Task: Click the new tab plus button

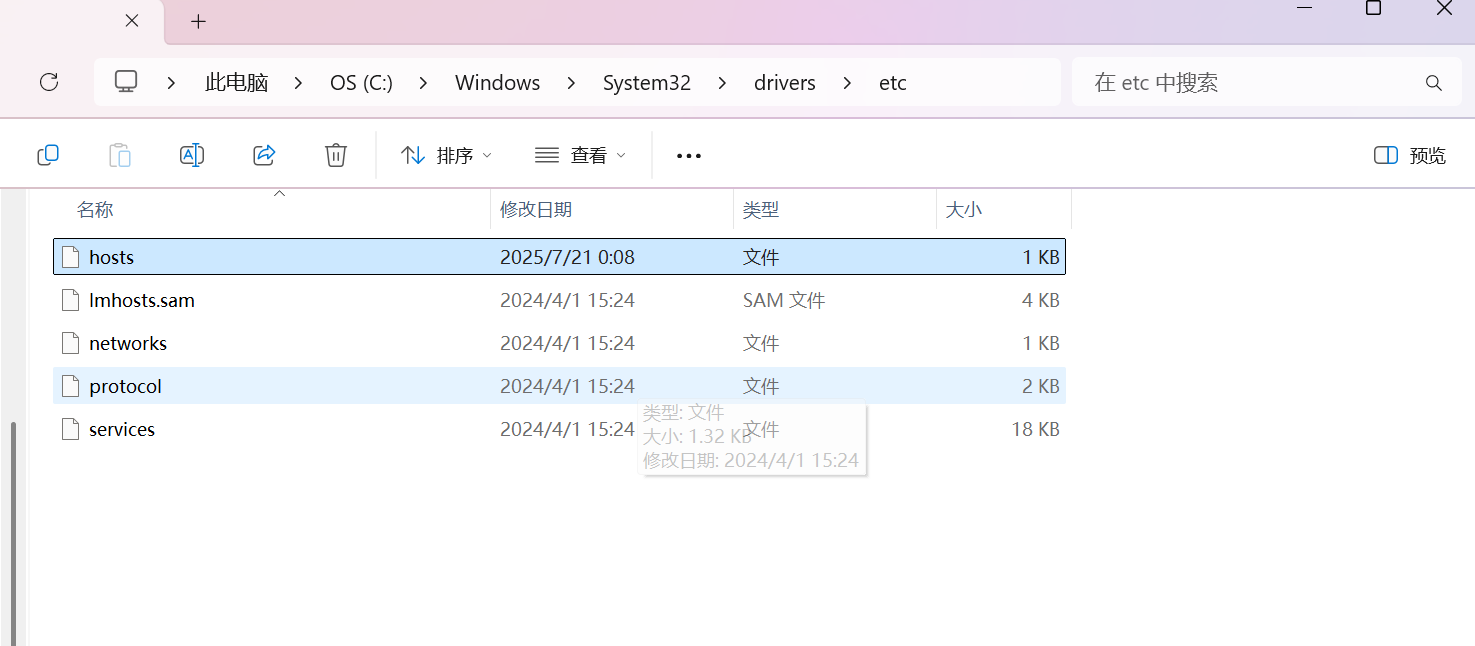Action: coord(197,20)
